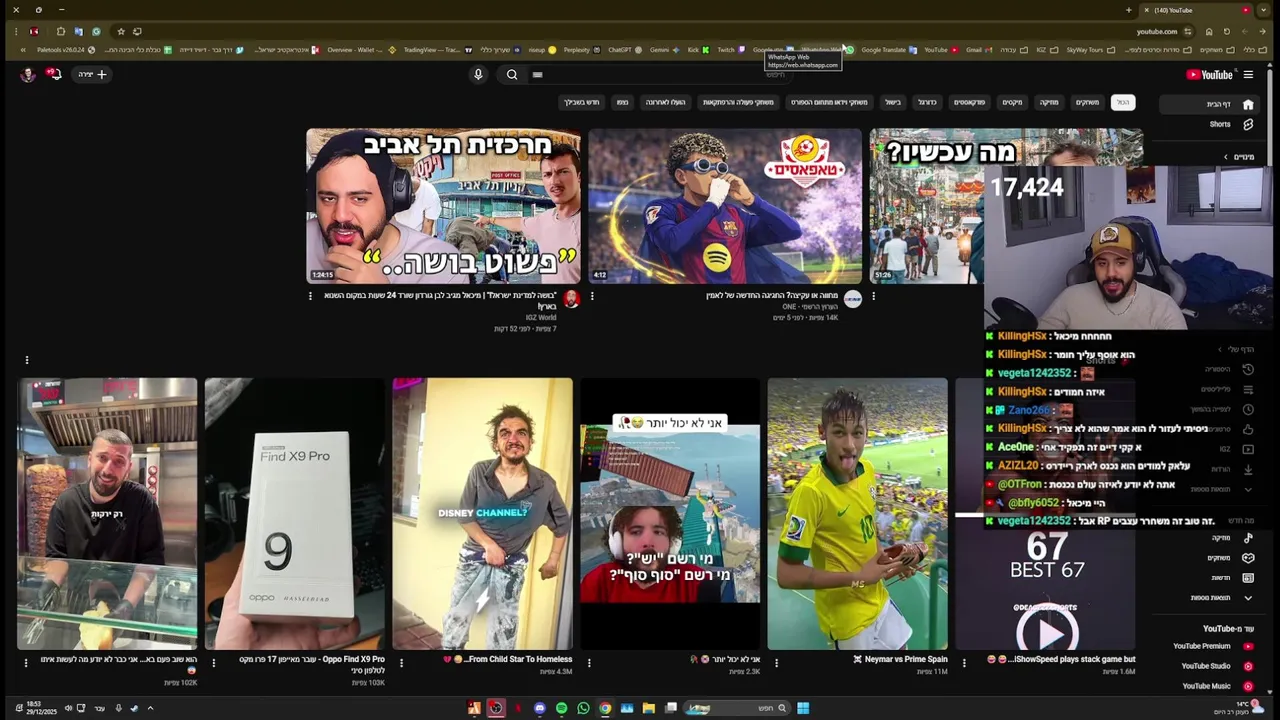
Task: Open a new browser tab with plus
Action: click(1129, 10)
